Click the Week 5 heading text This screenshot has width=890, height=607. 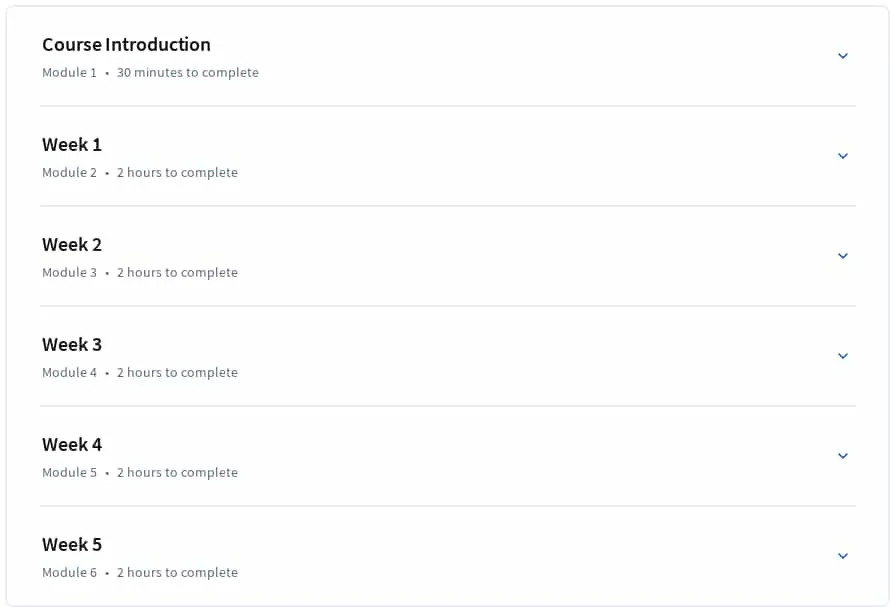tap(72, 544)
